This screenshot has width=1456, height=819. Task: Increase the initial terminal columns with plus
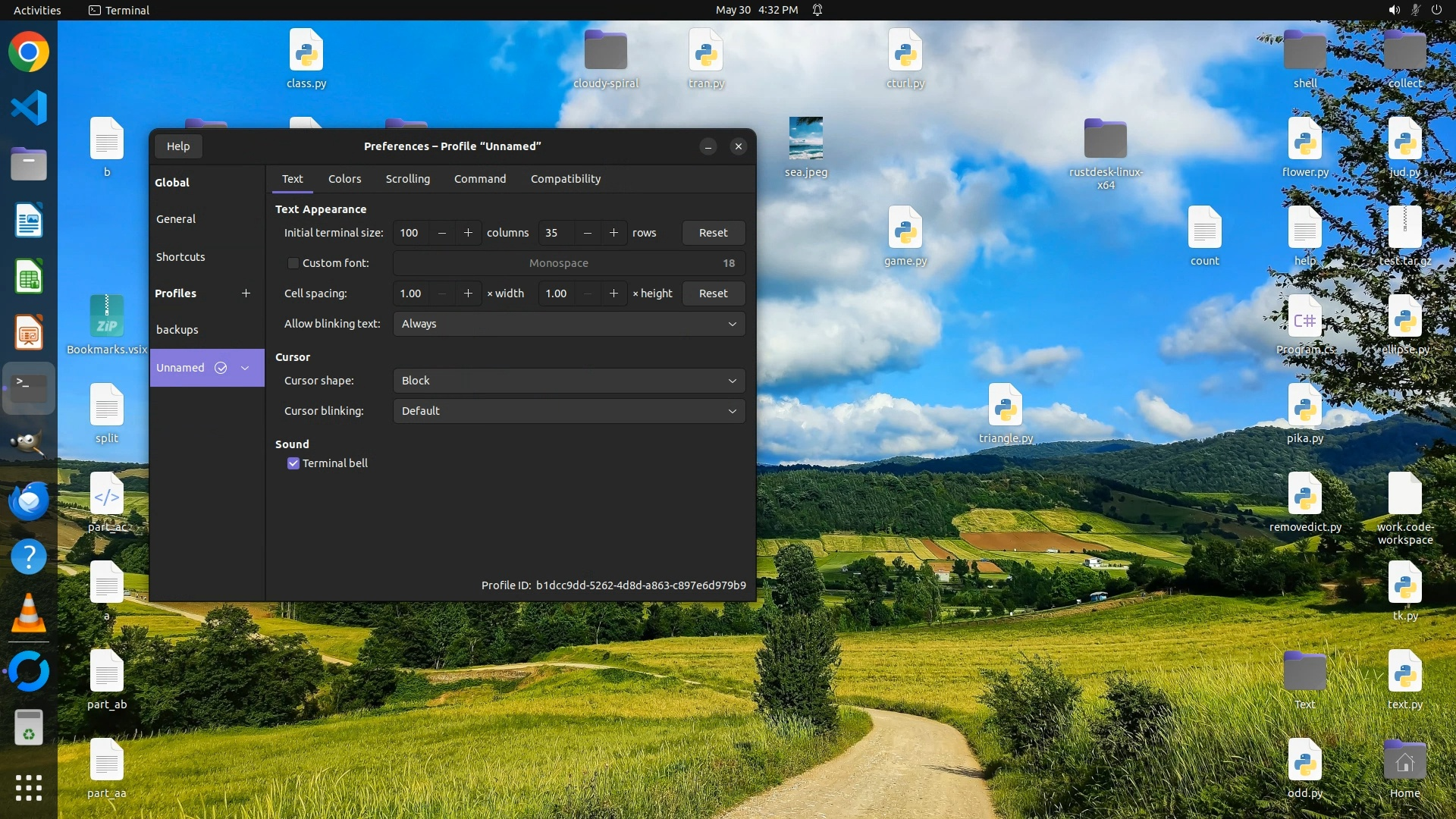[x=468, y=233]
